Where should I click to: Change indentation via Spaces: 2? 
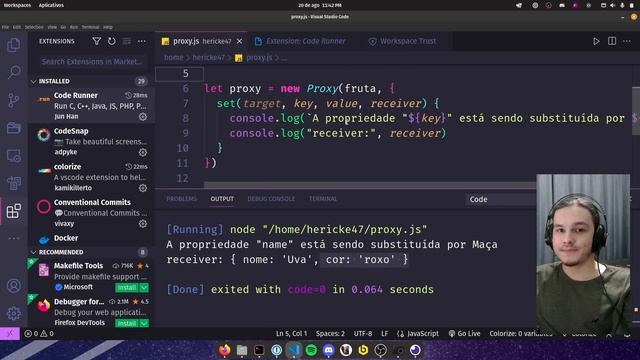(330, 334)
